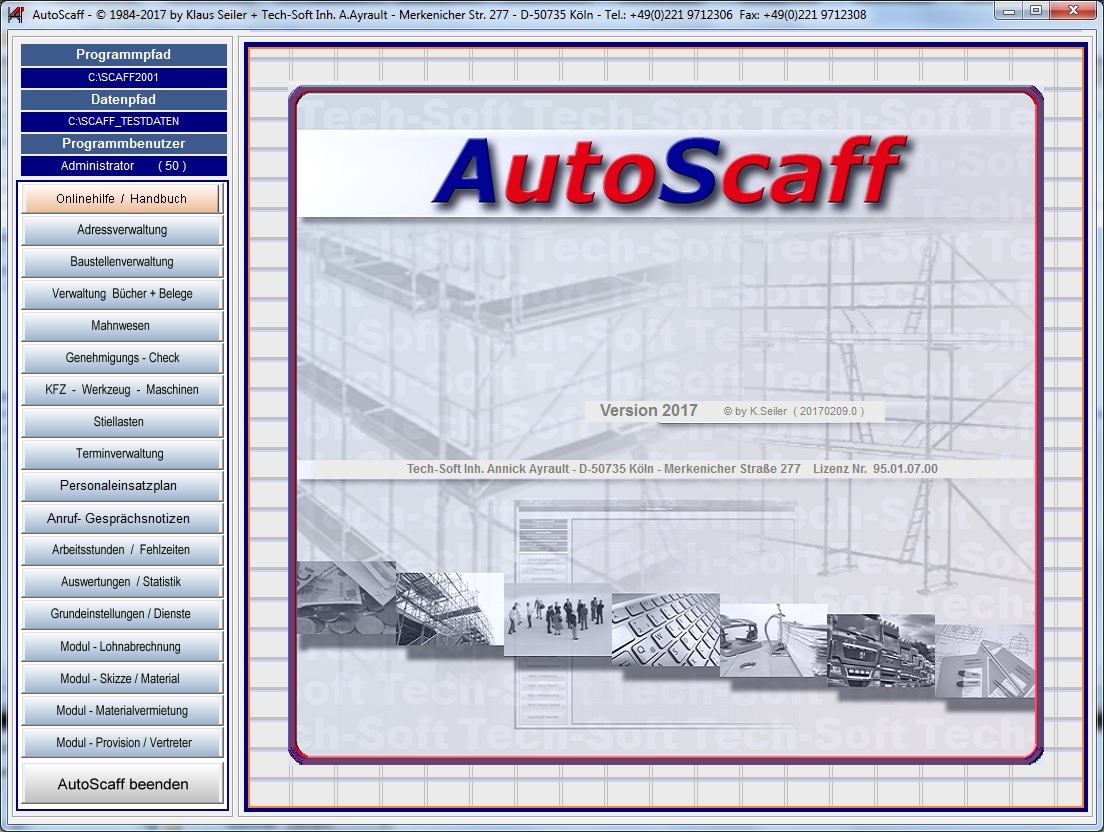This screenshot has width=1104, height=832.
Task: Open Modul - Materialvermietung
Action: point(122,710)
